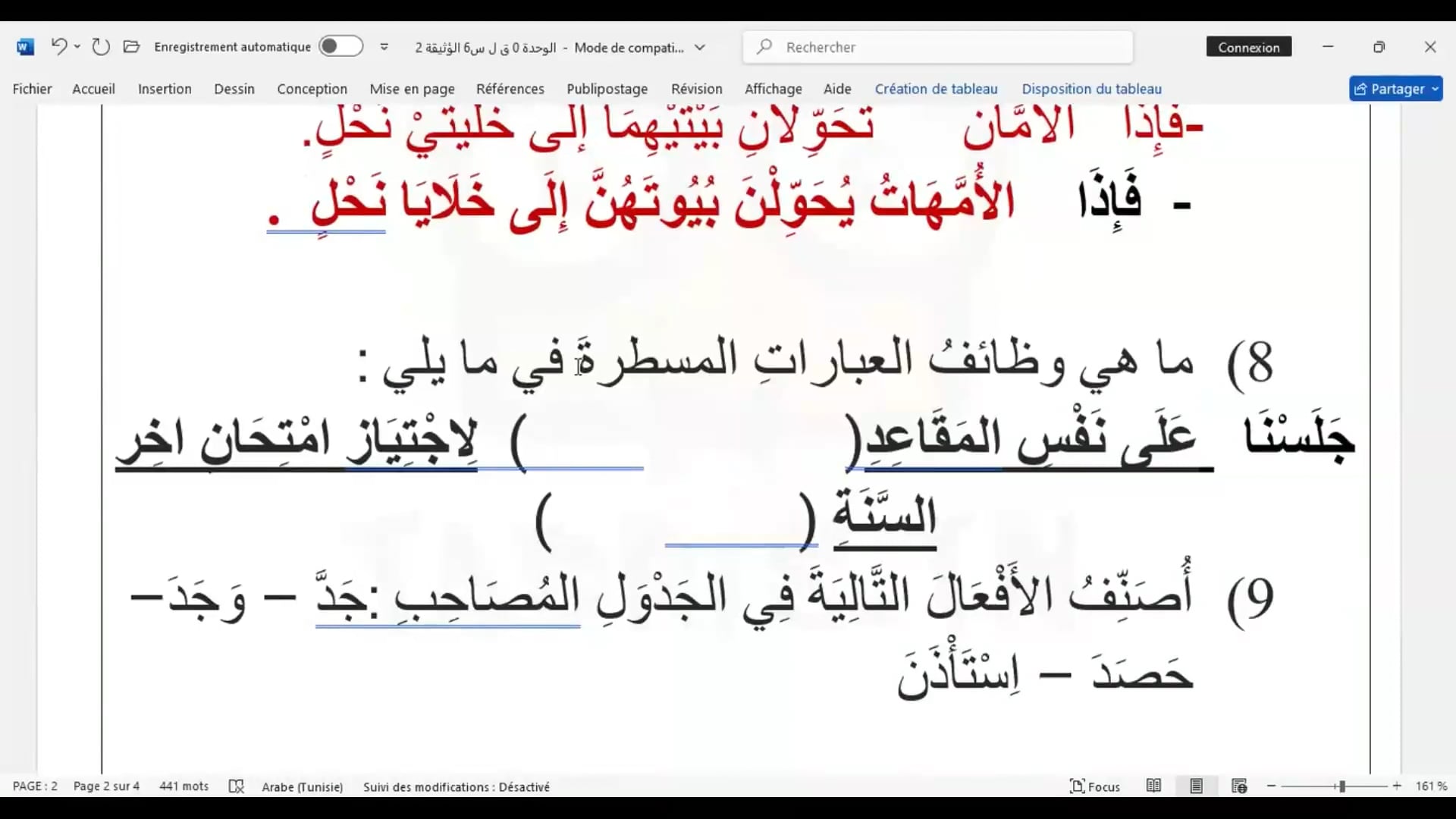
Task: Enable Focus mode in the status bar
Action: point(1094,786)
